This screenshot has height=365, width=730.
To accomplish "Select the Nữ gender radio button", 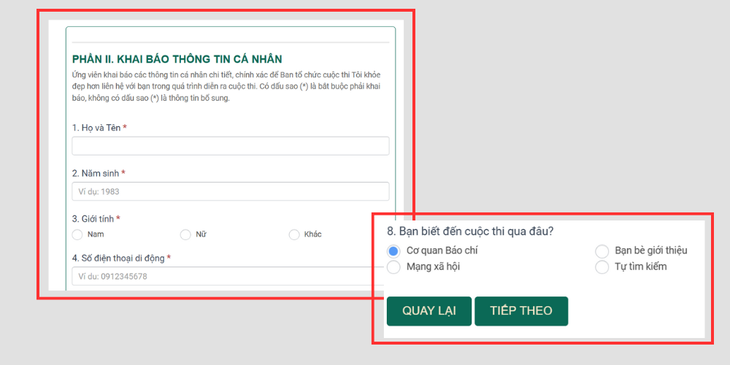I will pyautogui.click(x=186, y=235).
